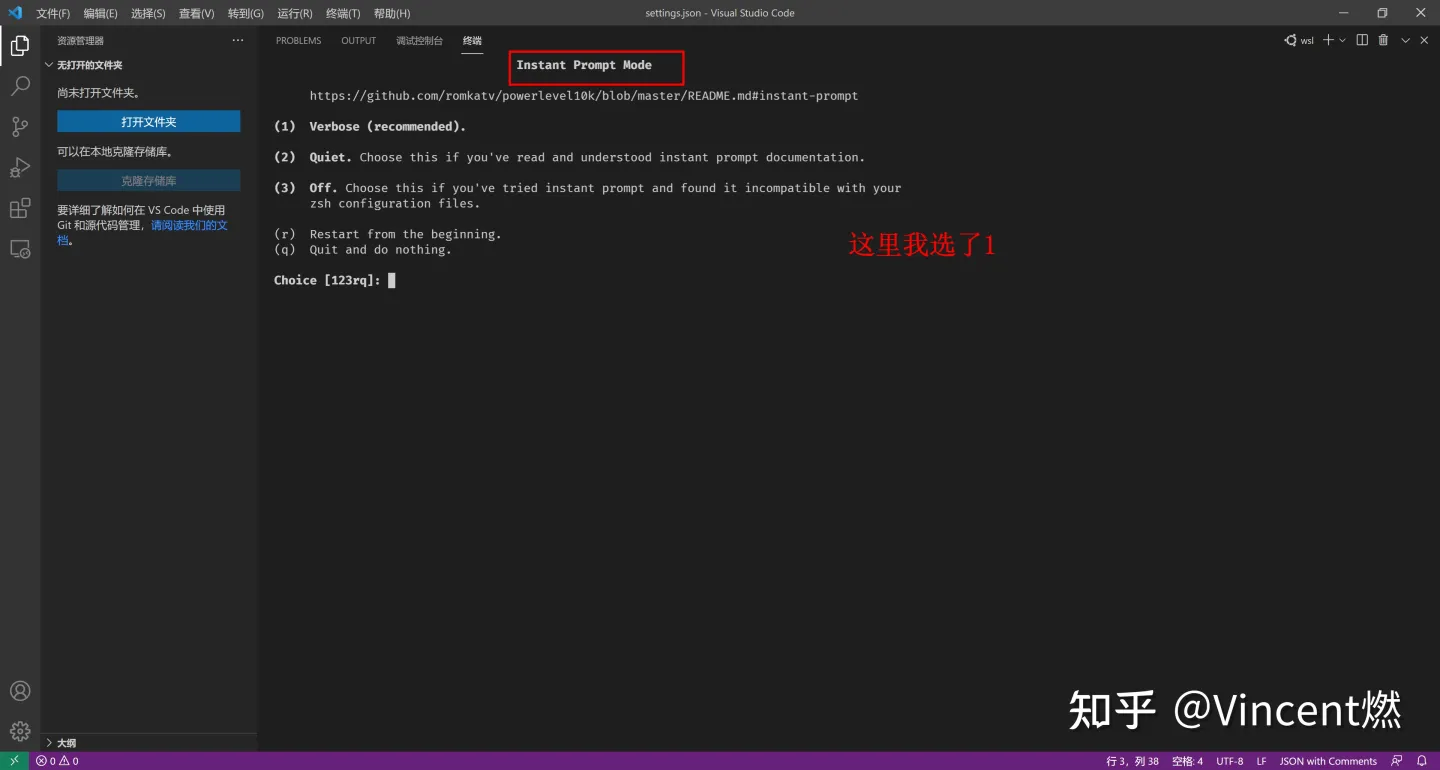1440x770 pixels.
Task: Click the 打开文件夹 button
Action: 149,121
